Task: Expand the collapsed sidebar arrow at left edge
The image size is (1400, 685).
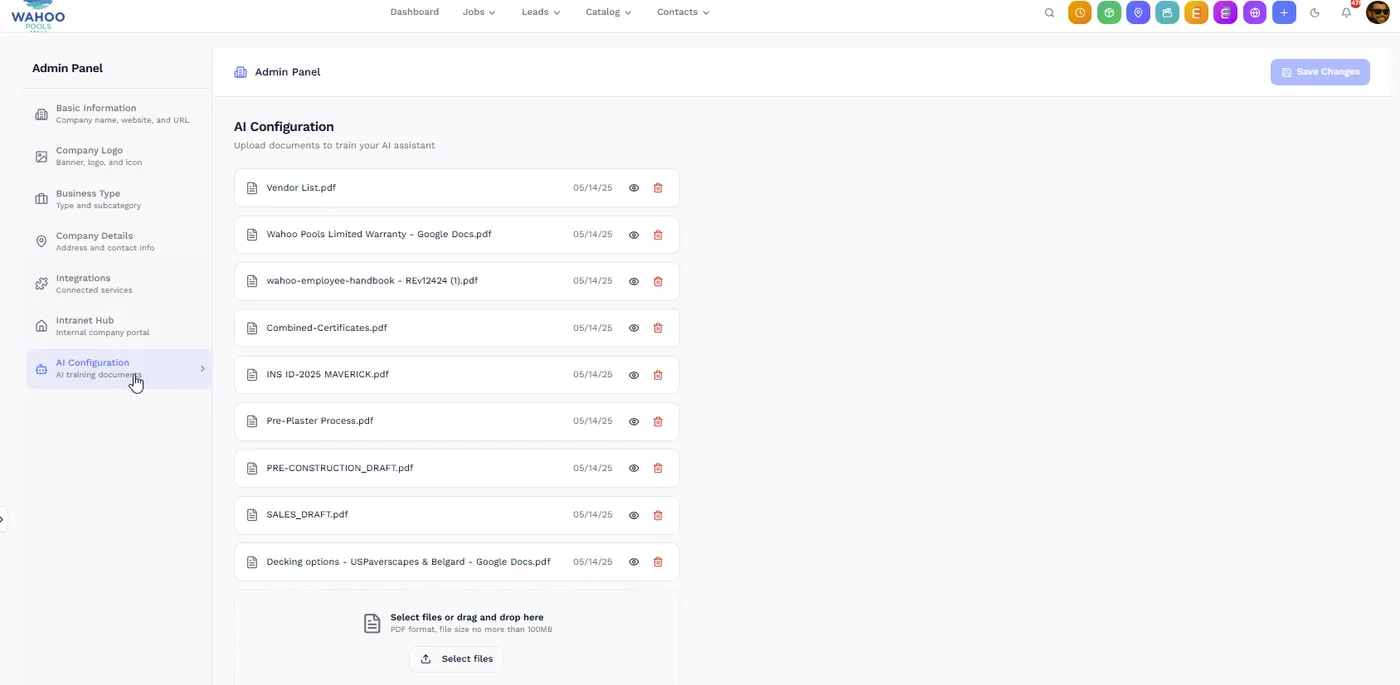Action: point(3,519)
